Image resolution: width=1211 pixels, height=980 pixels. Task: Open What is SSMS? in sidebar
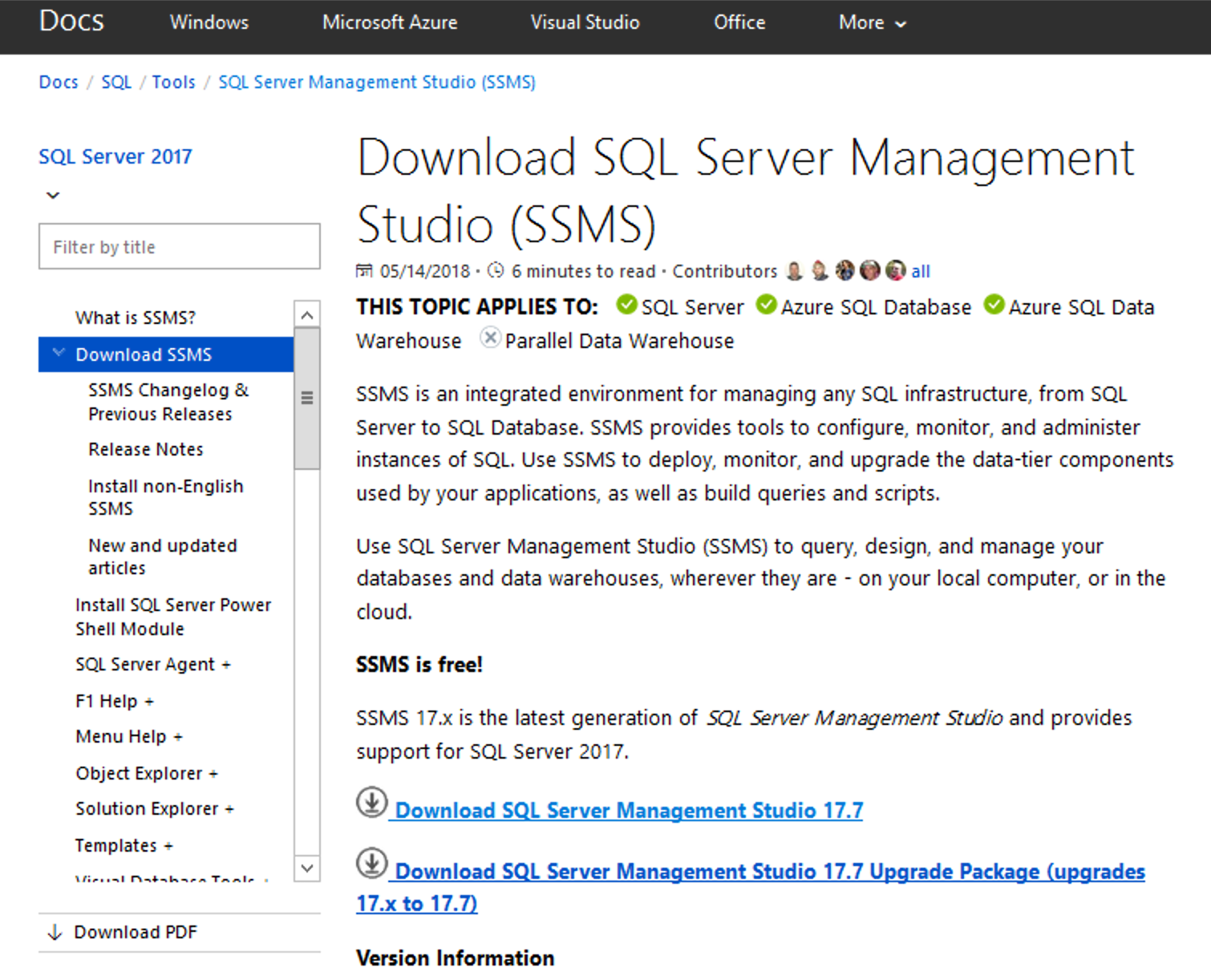point(136,318)
